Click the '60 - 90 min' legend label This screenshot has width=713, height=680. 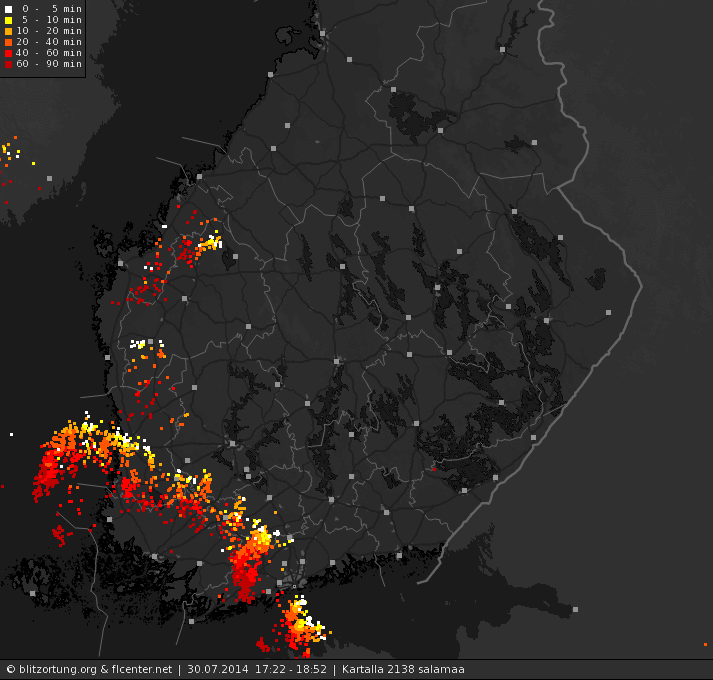point(49,64)
